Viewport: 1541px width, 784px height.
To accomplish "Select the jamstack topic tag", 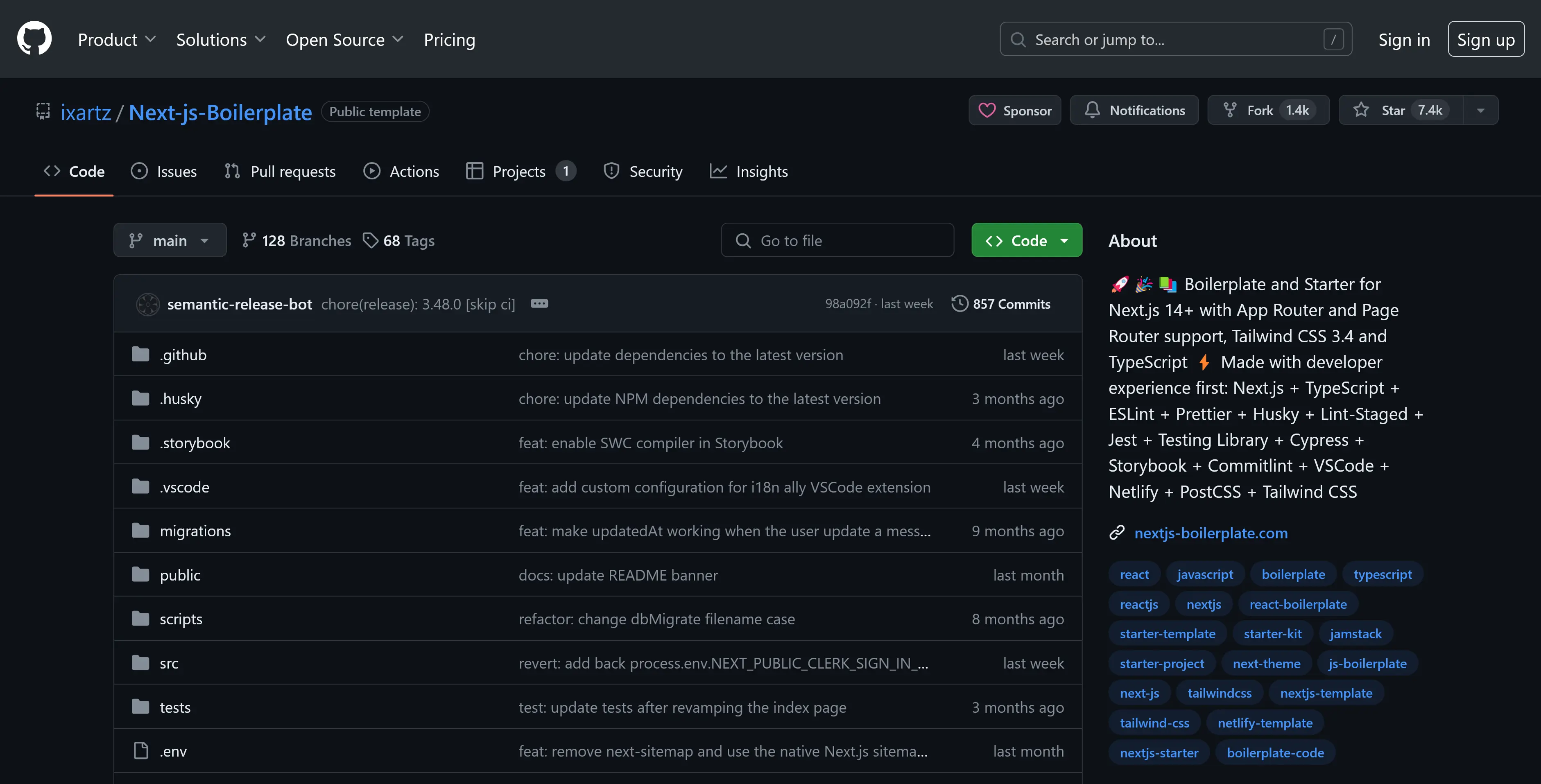I will (1355, 633).
